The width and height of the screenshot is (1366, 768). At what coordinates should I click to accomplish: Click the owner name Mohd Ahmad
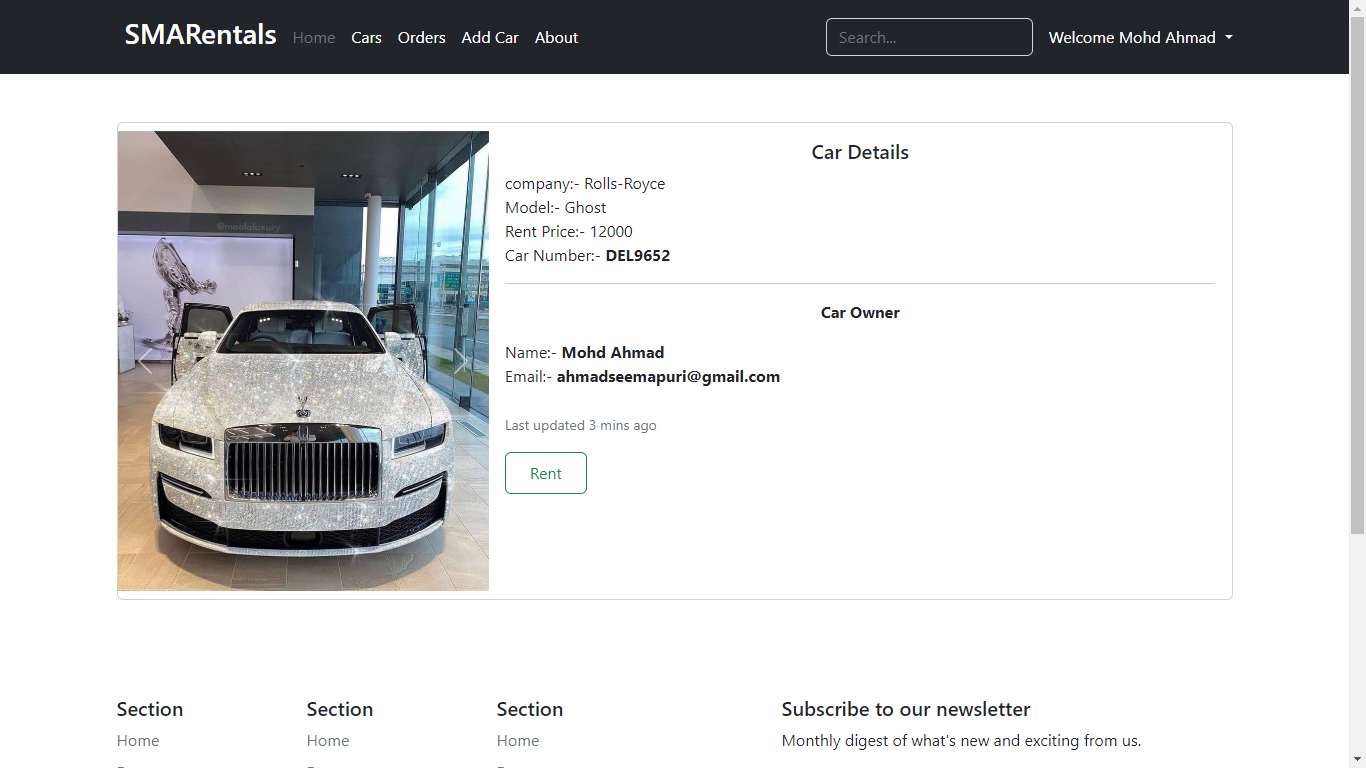[x=613, y=353]
